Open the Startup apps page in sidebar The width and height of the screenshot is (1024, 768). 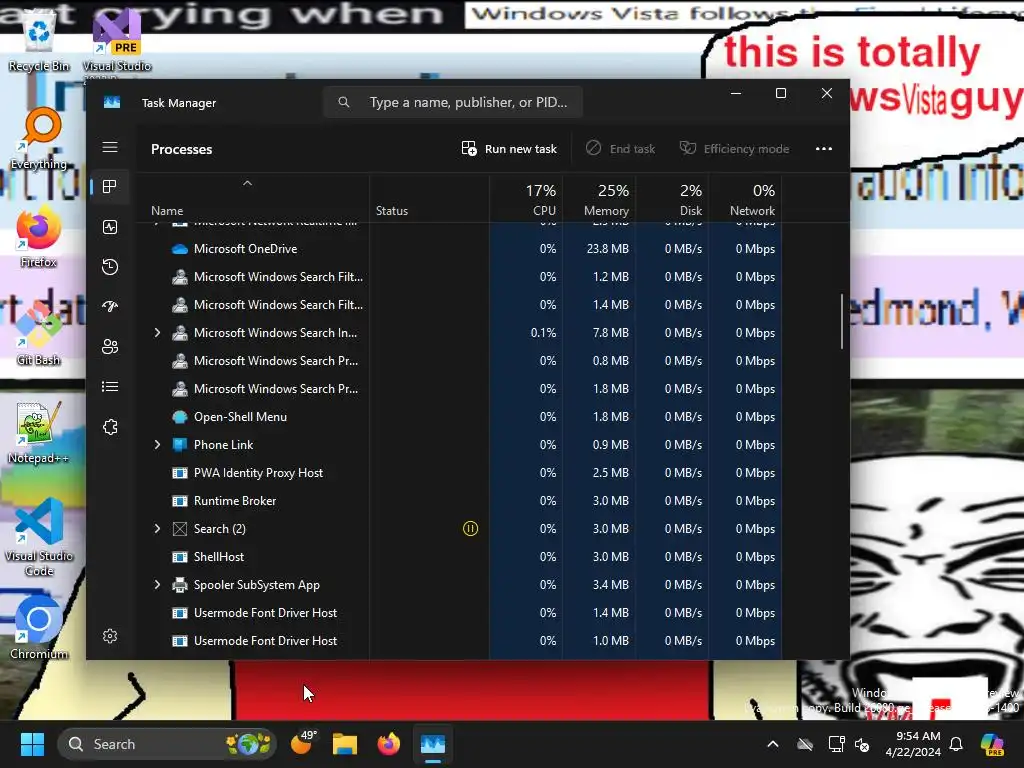[x=110, y=306]
